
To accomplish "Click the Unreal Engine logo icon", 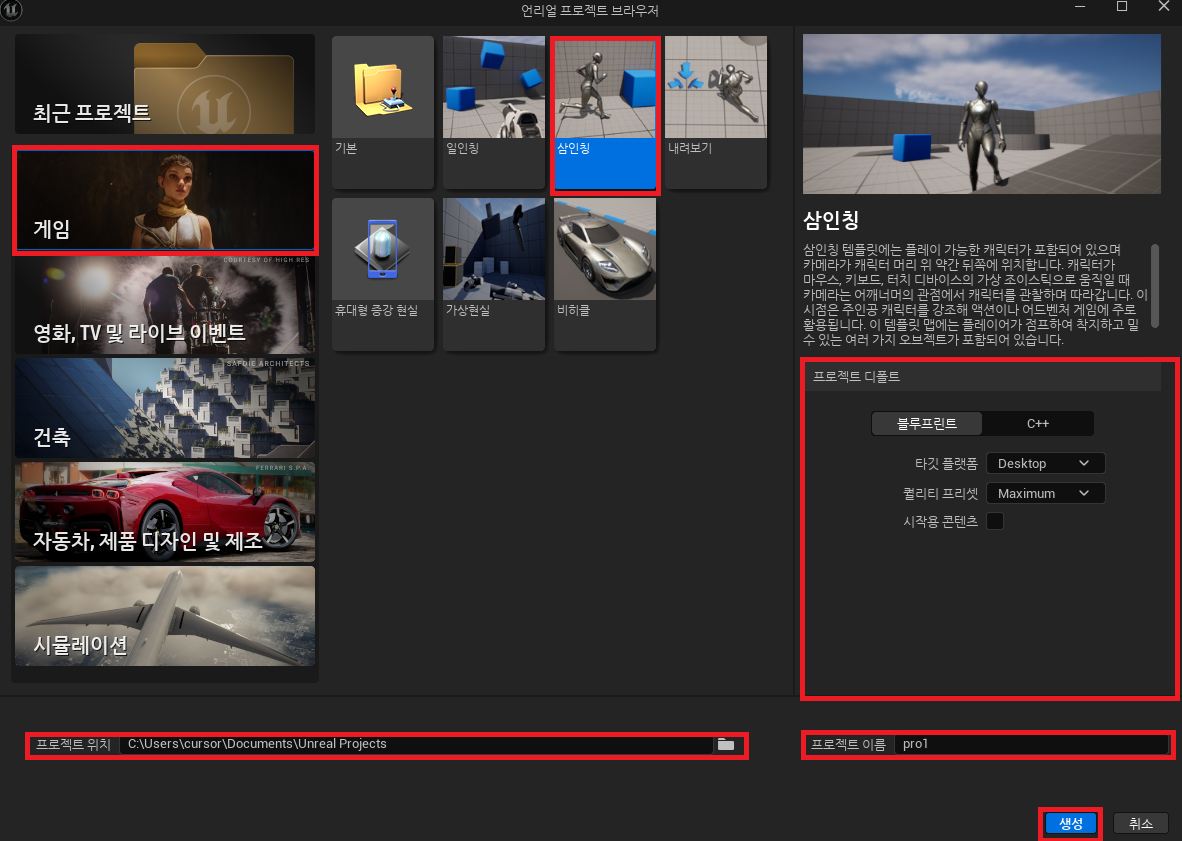I will (11, 10).
